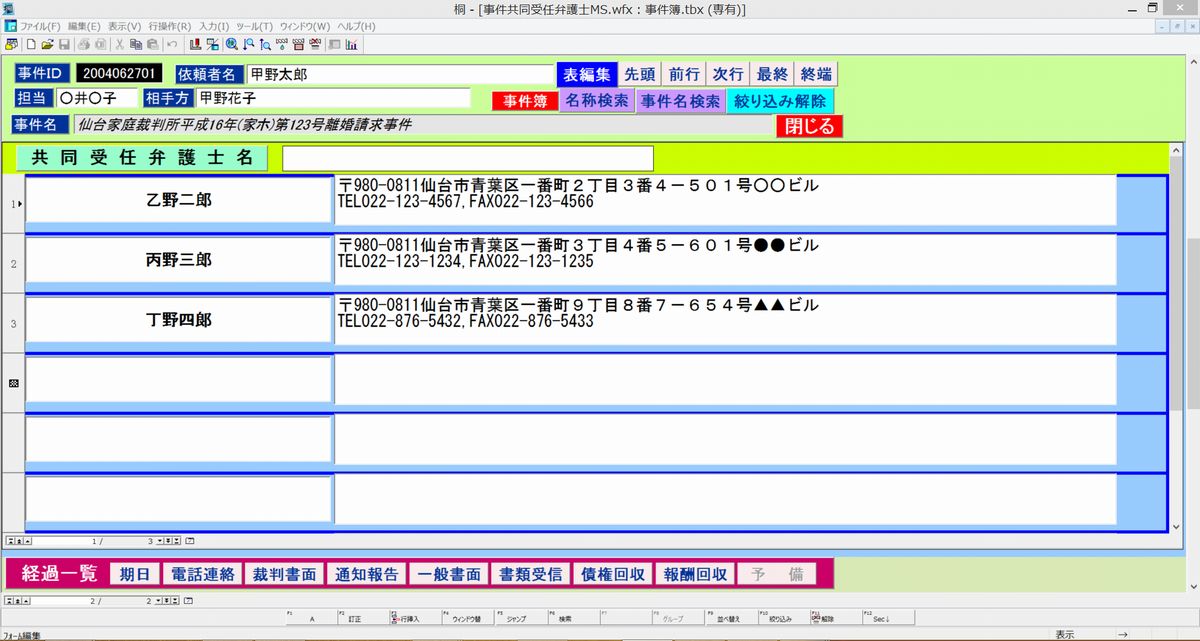Viewport: 1200px width, 641px height.
Task: Click the 報酬回収 button
Action: pos(696,574)
